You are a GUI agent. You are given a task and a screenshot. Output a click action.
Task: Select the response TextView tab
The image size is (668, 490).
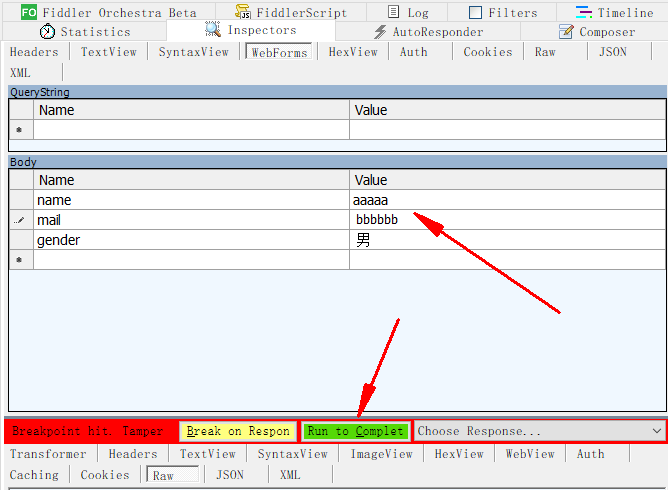point(207,454)
